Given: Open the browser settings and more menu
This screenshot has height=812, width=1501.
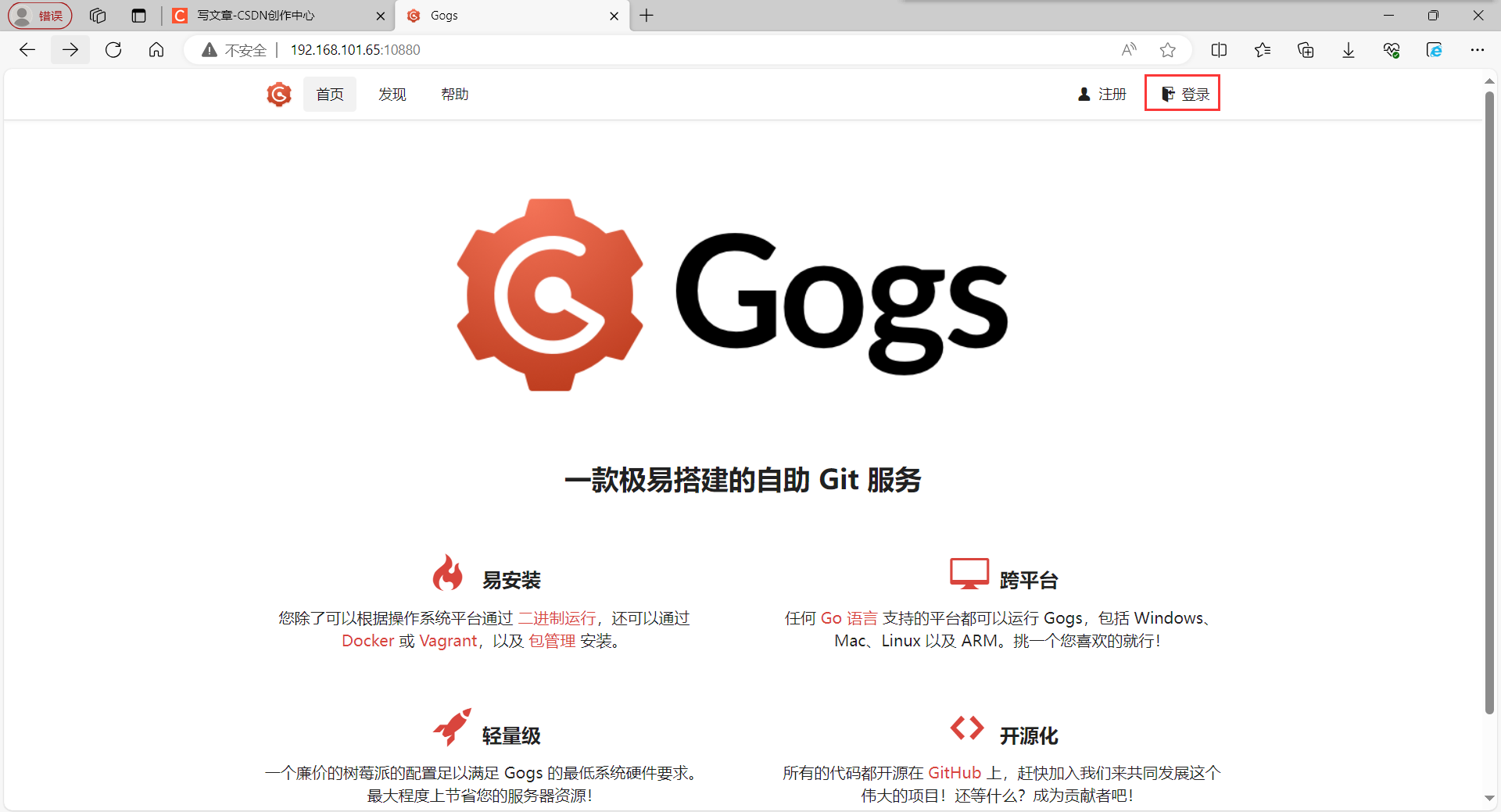Looking at the screenshot, I should click(x=1477, y=50).
